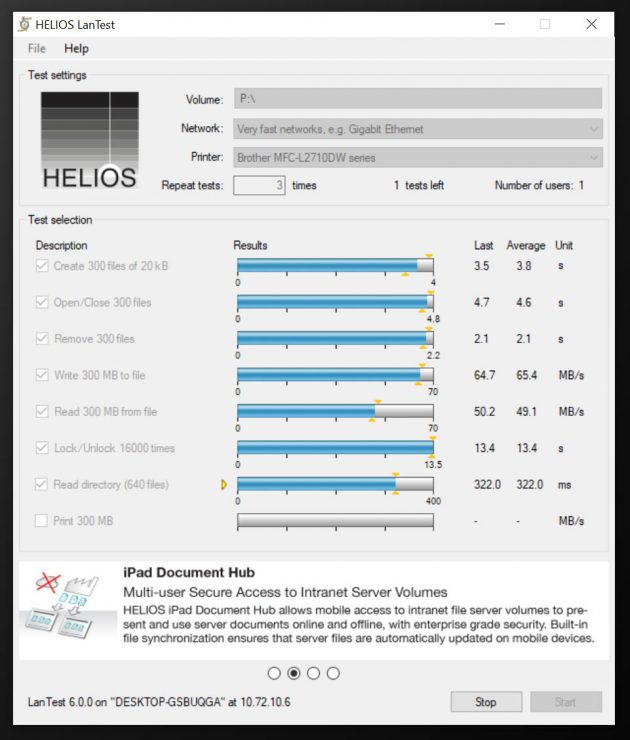Click the LanTest 6.0.0 status text
The image size is (630, 740).
[x=159, y=702]
